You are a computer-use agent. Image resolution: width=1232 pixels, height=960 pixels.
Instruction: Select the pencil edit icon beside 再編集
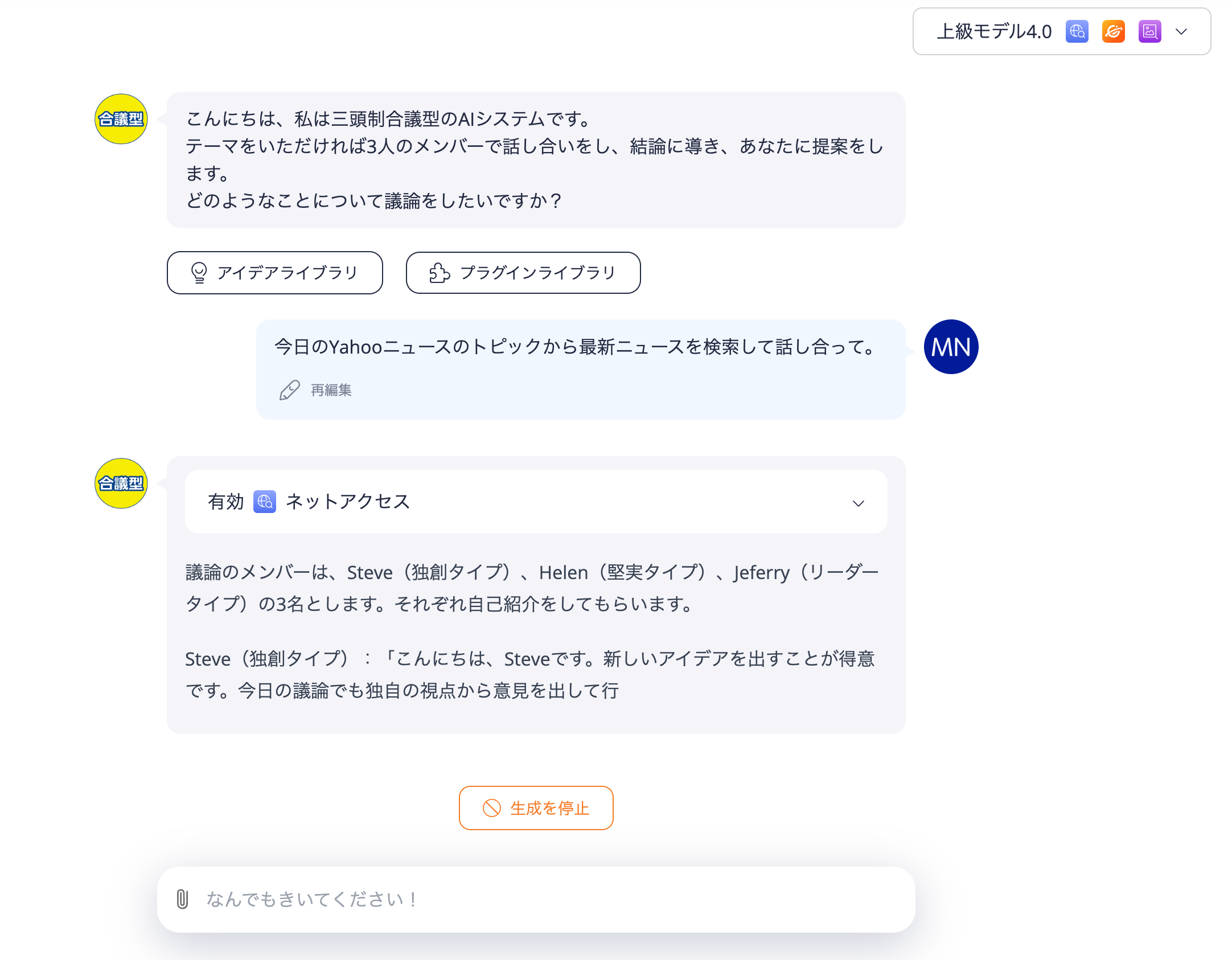[x=289, y=391]
